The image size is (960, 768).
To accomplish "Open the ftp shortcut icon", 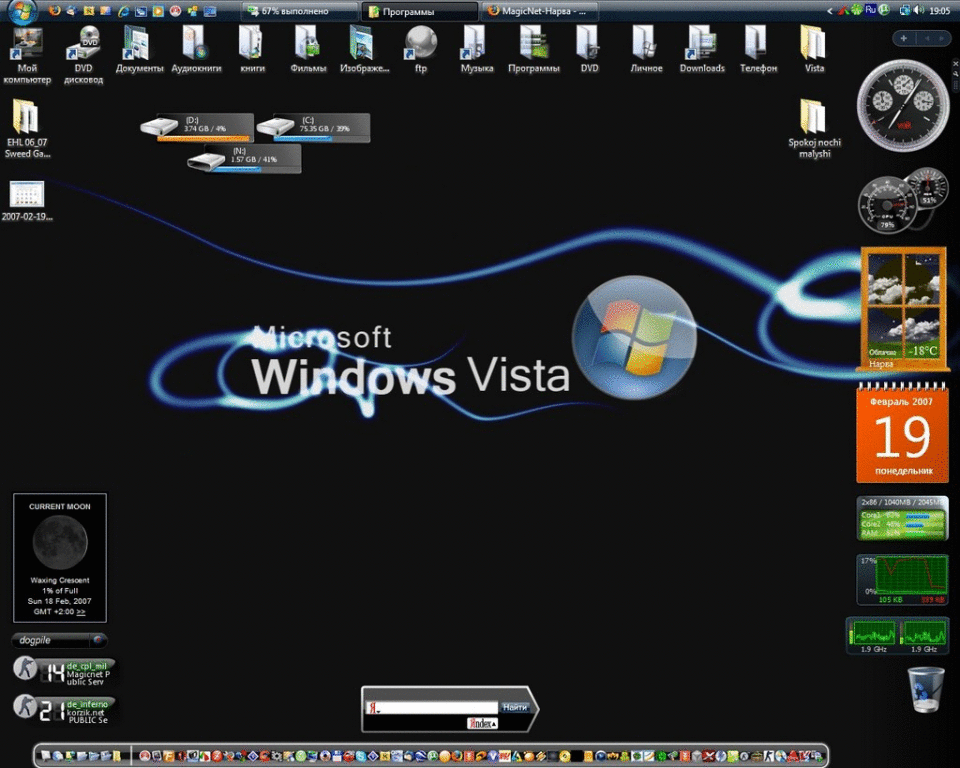I will pos(421,50).
